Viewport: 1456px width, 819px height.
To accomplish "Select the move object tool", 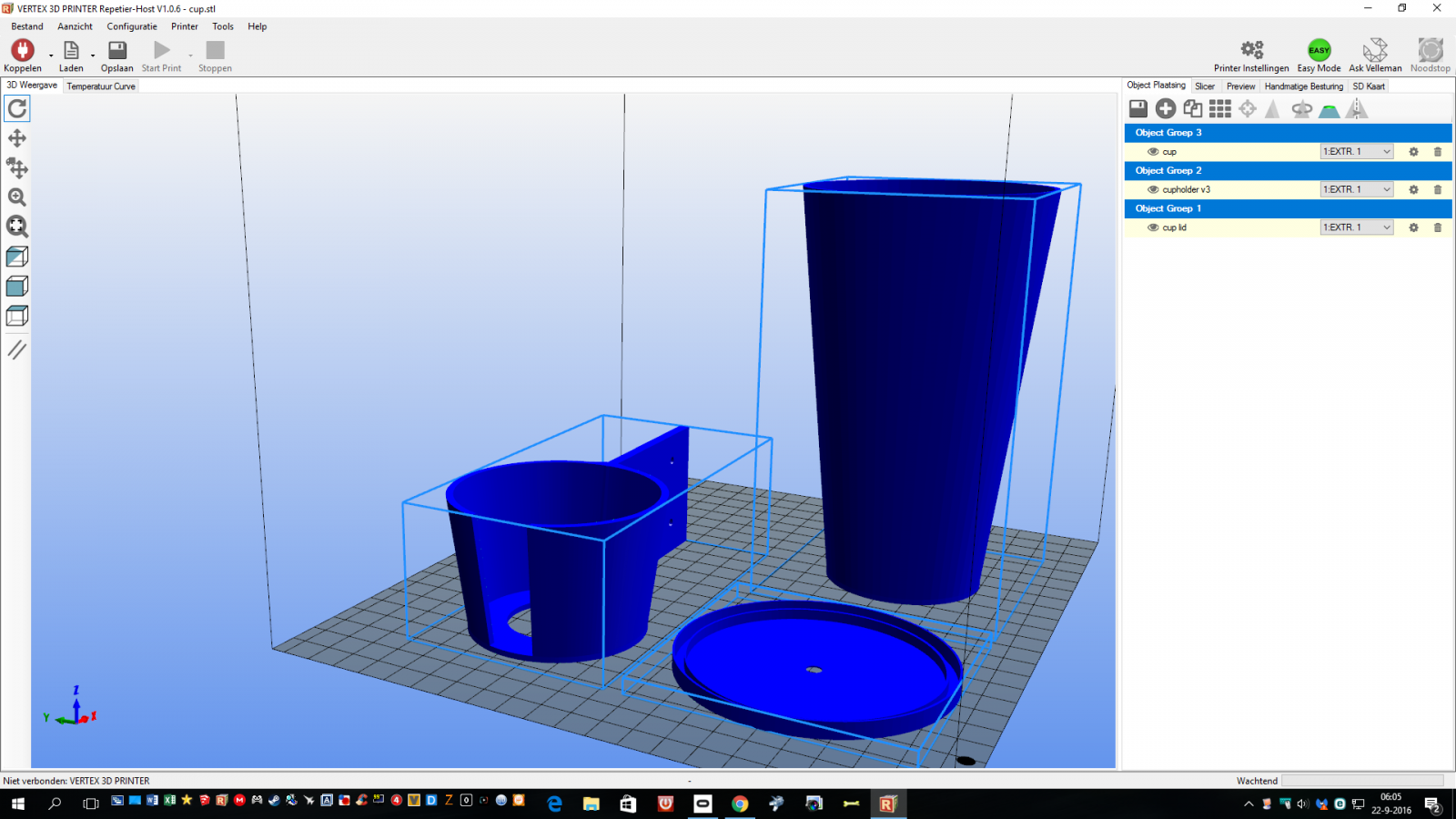I will click(x=17, y=167).
